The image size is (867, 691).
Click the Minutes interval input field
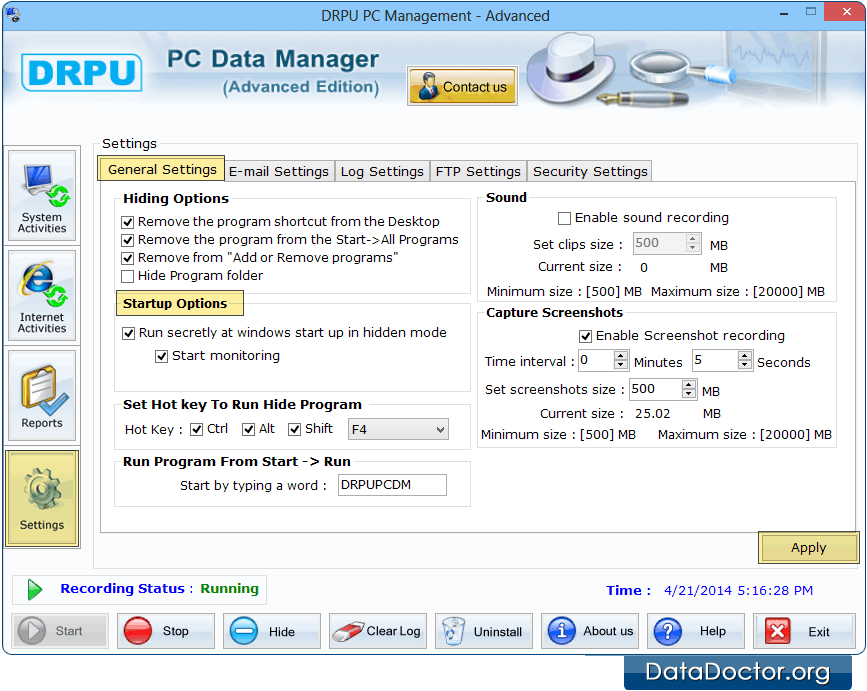597,360
